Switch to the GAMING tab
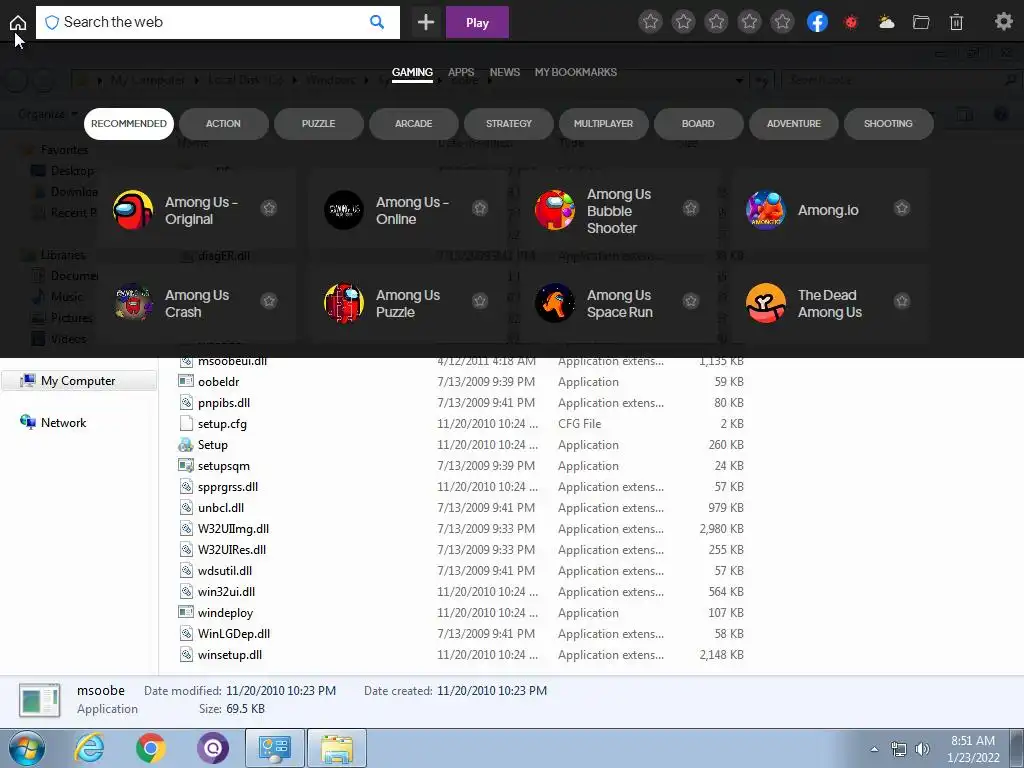1024x768 pixels. (x=412, y=72)
